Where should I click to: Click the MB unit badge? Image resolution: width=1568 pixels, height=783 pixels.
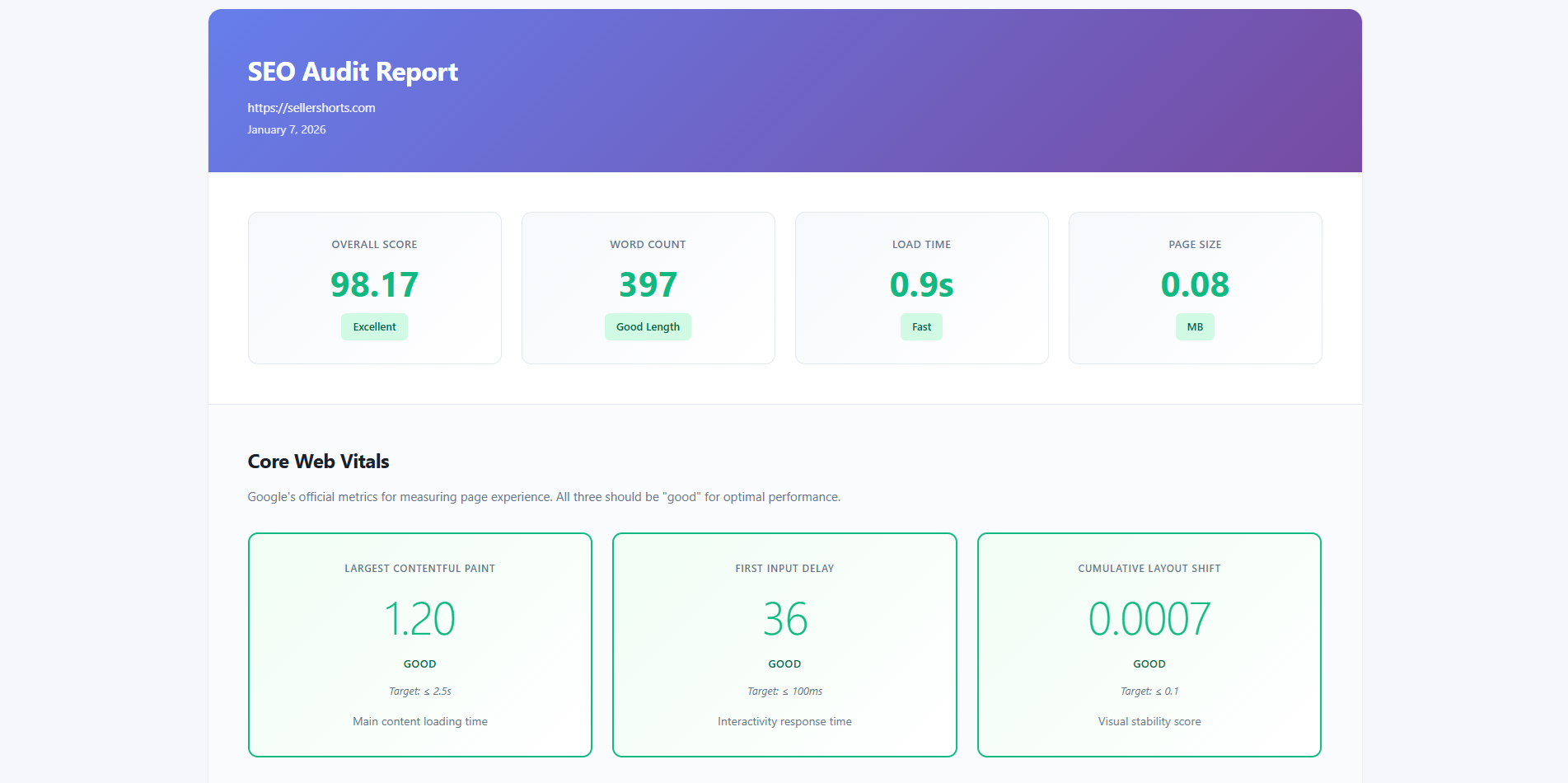tap(1195, 327)
